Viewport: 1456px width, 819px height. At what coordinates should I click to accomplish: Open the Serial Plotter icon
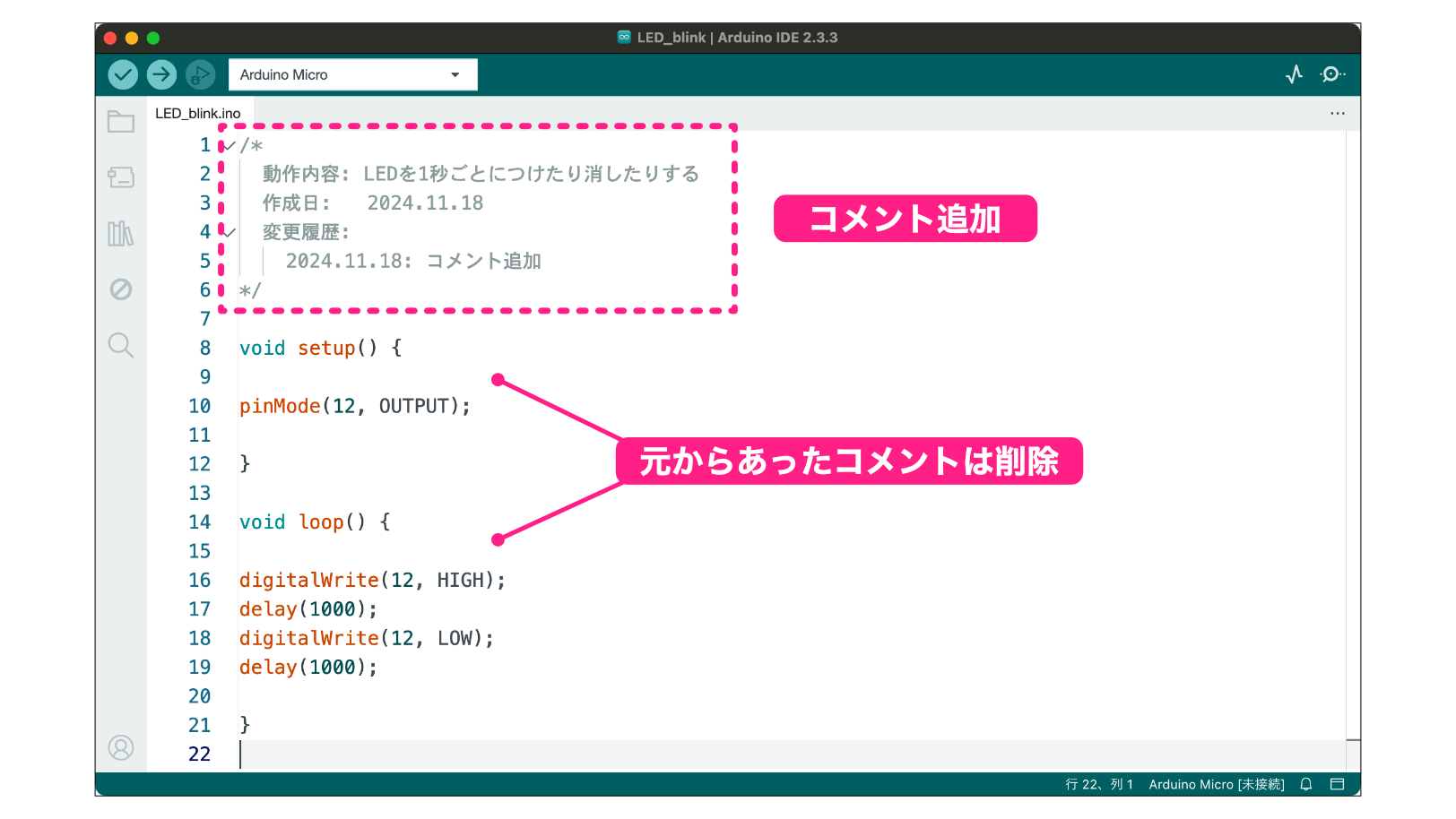1295,74
